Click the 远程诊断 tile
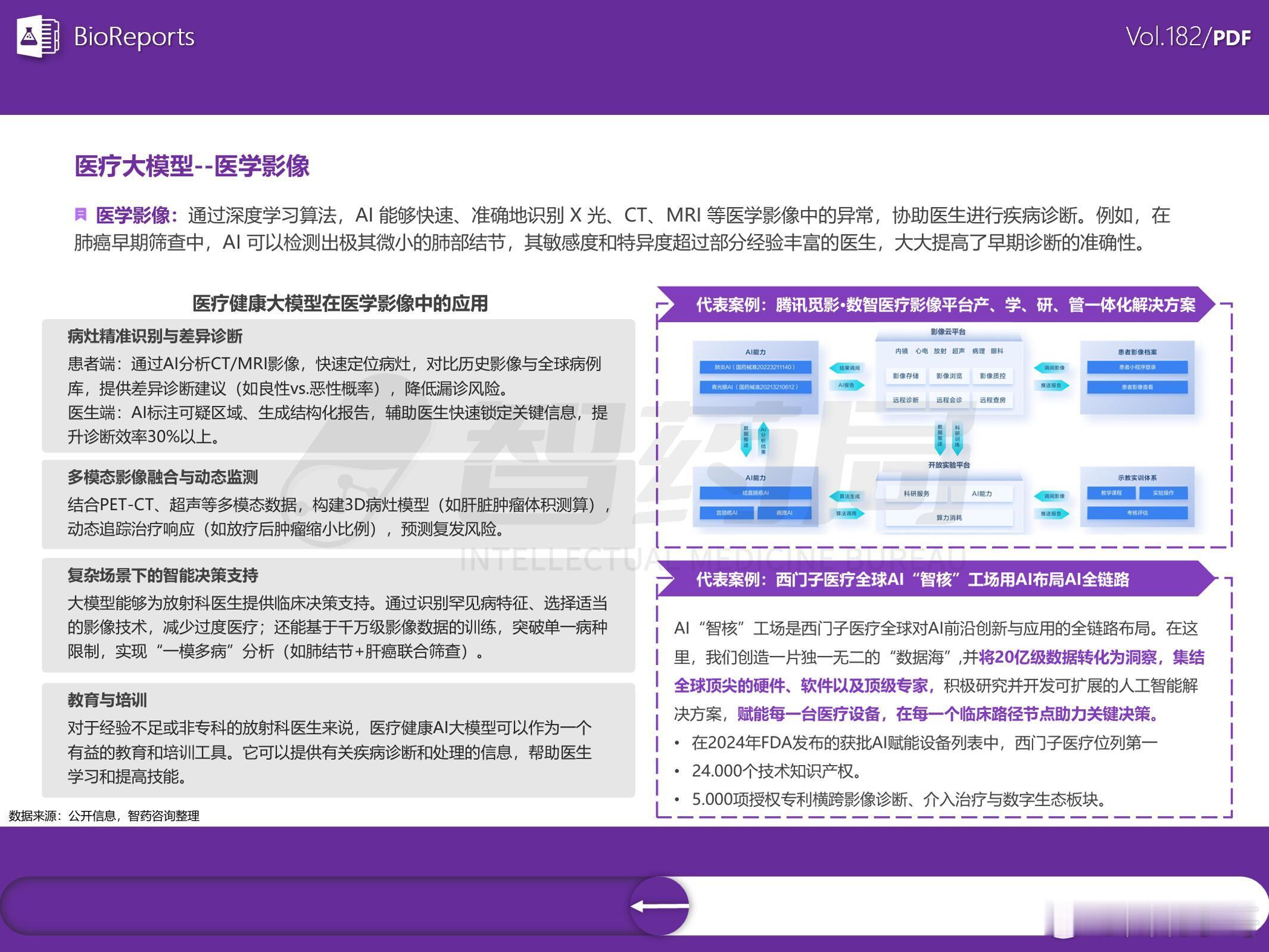Viewport: 1269px width, 952px height. 906,400
